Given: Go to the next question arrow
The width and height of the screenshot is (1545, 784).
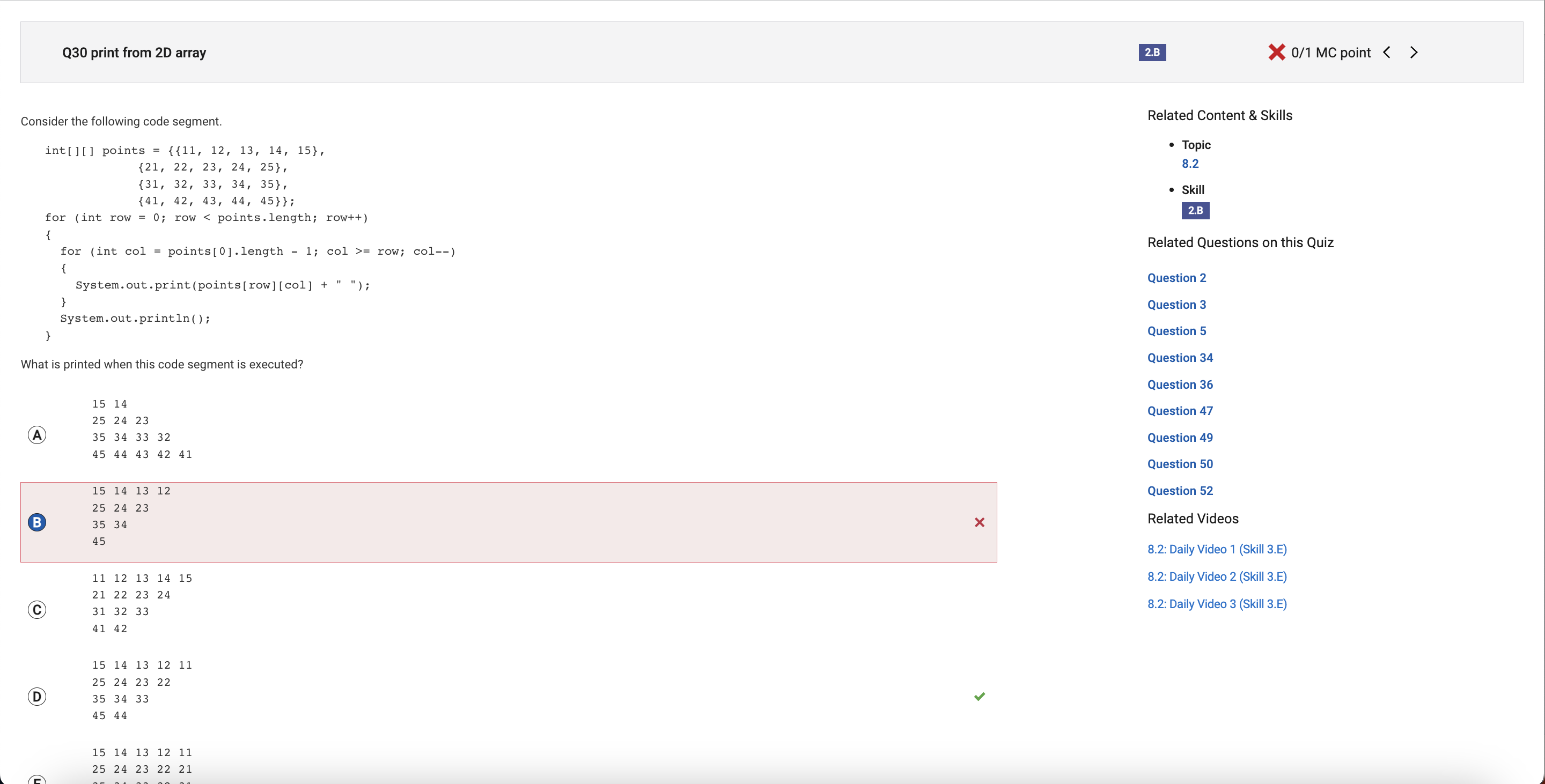Looking at the screenshot, I should coord(1414,52).
